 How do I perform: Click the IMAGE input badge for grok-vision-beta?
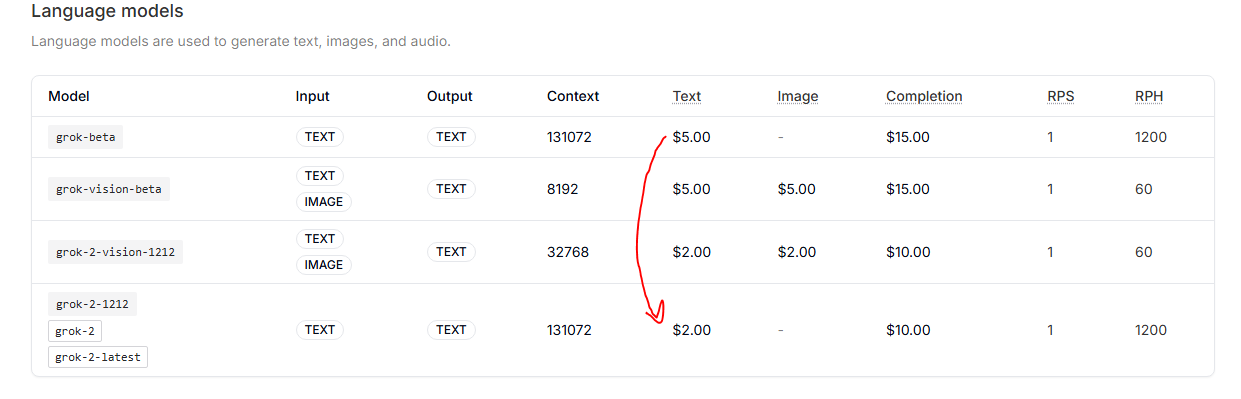click(x=324, y=202)
